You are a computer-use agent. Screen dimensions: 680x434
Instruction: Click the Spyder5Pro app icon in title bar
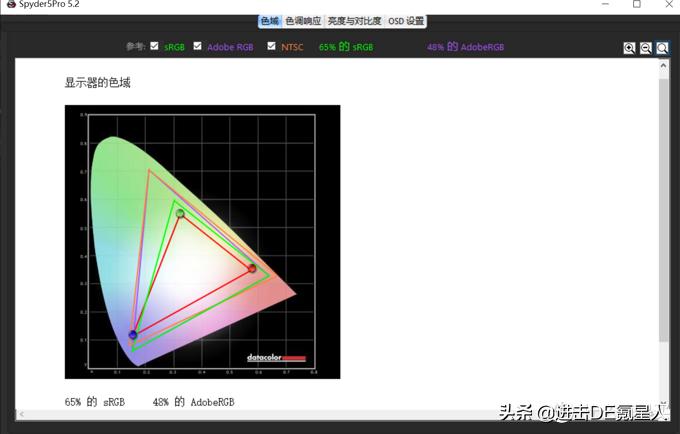coord(11,4)
